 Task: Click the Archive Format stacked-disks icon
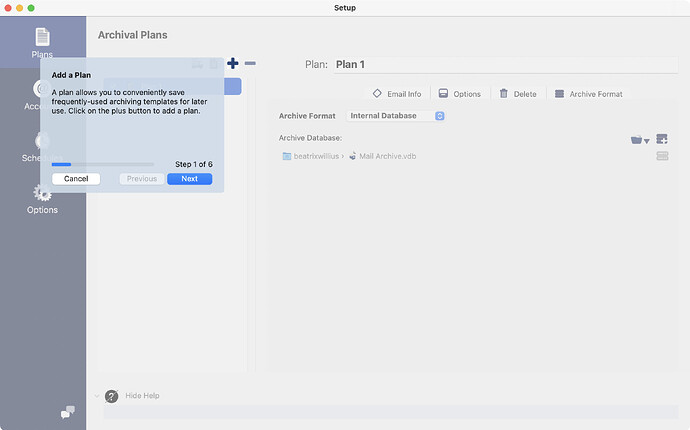pos(559,94)
